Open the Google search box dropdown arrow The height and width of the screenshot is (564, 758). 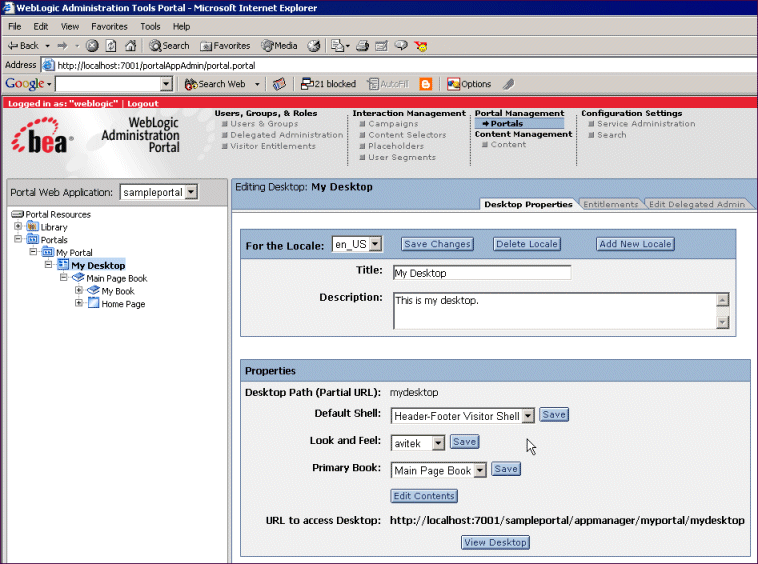pos(166,84)
